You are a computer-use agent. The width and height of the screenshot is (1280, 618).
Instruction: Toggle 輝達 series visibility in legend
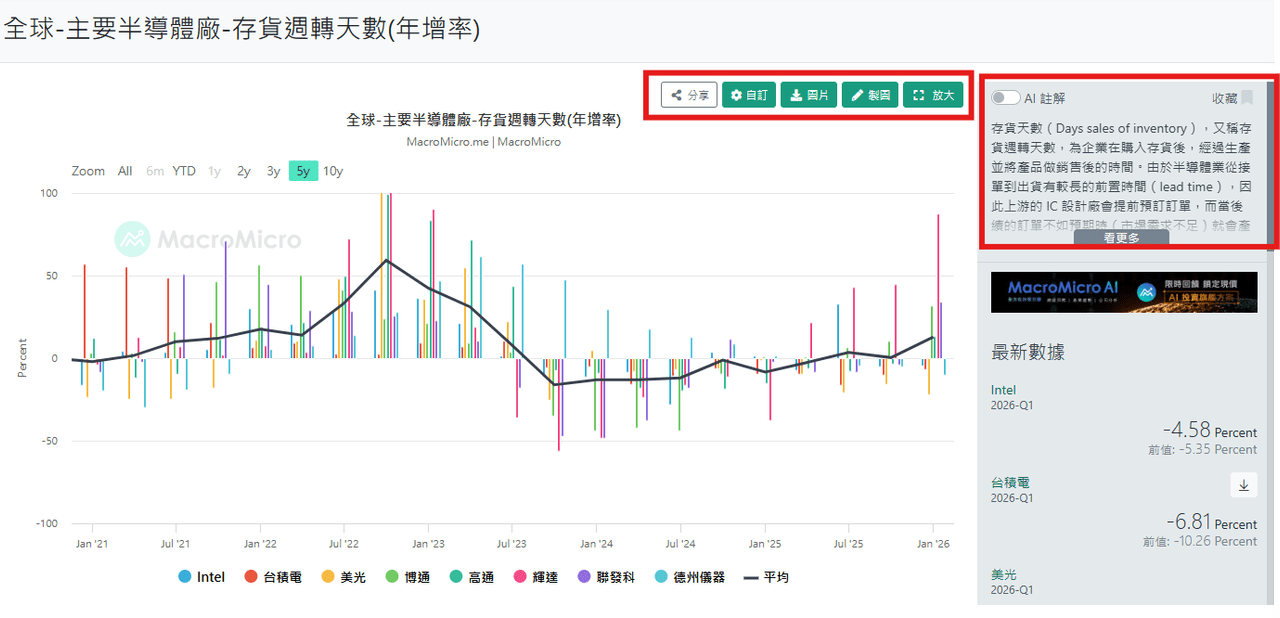(537, 577)
